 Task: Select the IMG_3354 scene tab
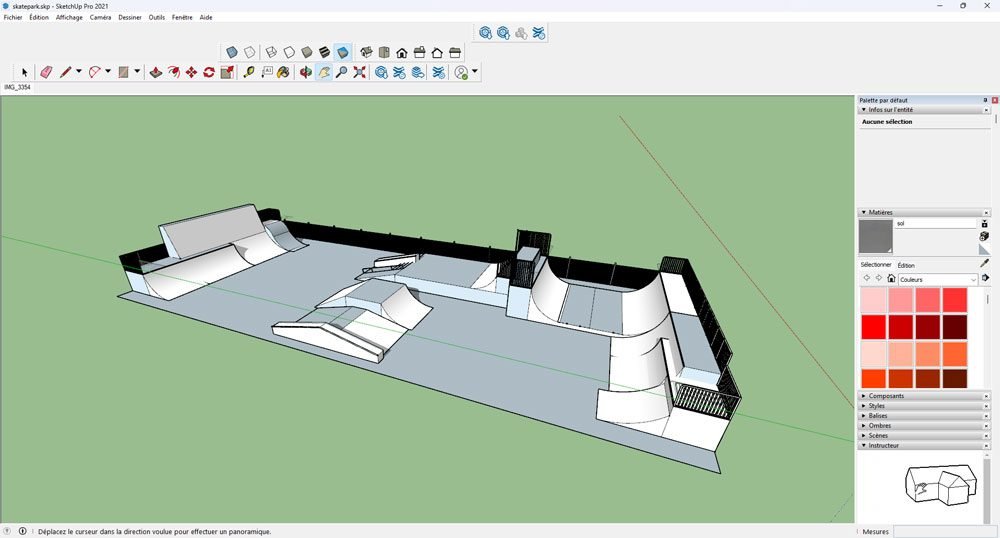point(17,87)
